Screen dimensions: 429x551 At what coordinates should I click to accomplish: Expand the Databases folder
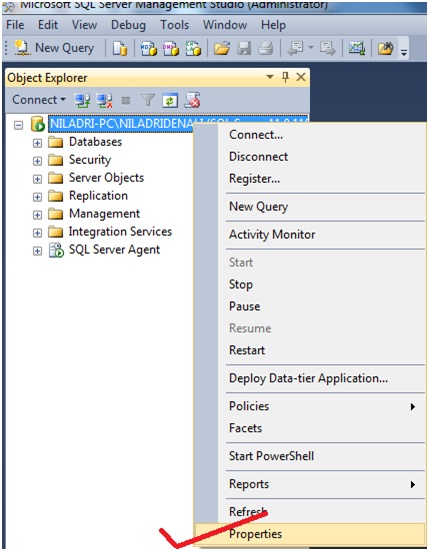tap(37, 143)
